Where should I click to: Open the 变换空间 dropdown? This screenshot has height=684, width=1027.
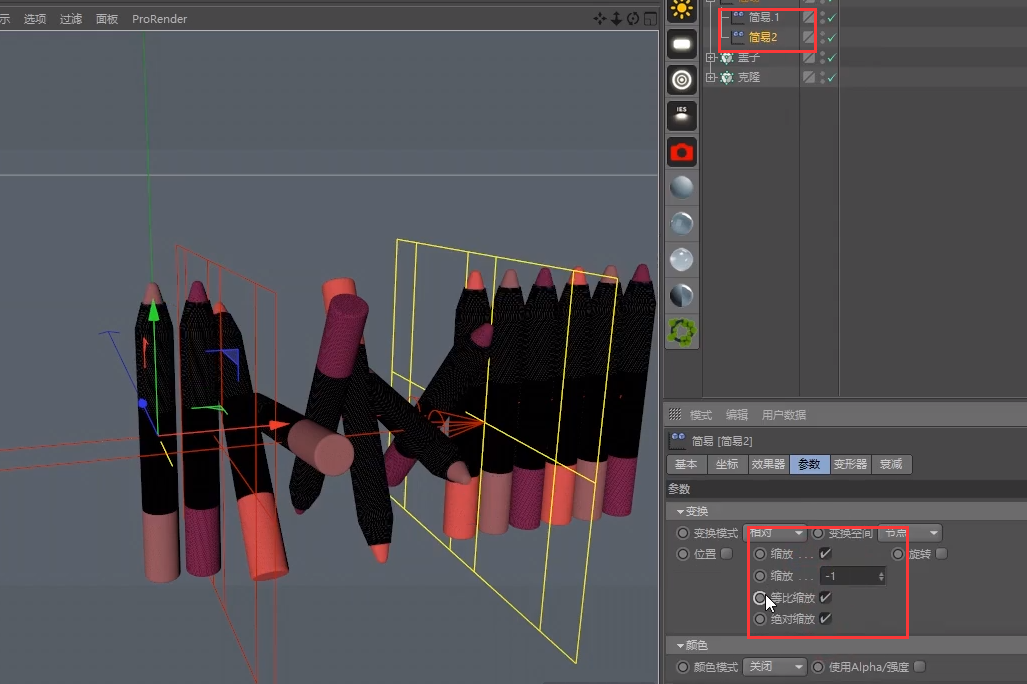tap(910, 533)
